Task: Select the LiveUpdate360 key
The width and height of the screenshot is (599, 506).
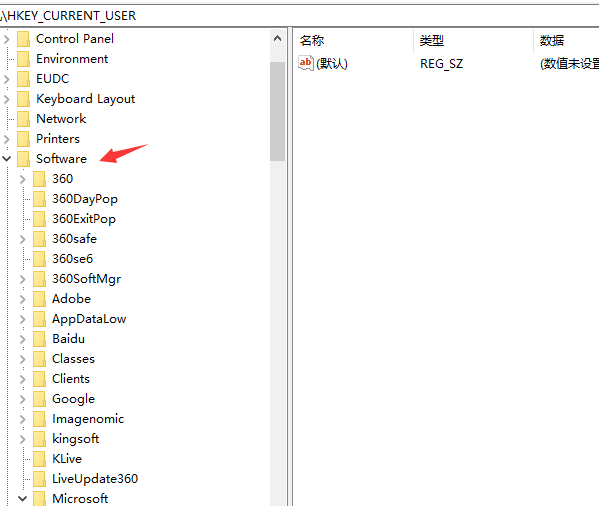Action: (x=95, y=479)
